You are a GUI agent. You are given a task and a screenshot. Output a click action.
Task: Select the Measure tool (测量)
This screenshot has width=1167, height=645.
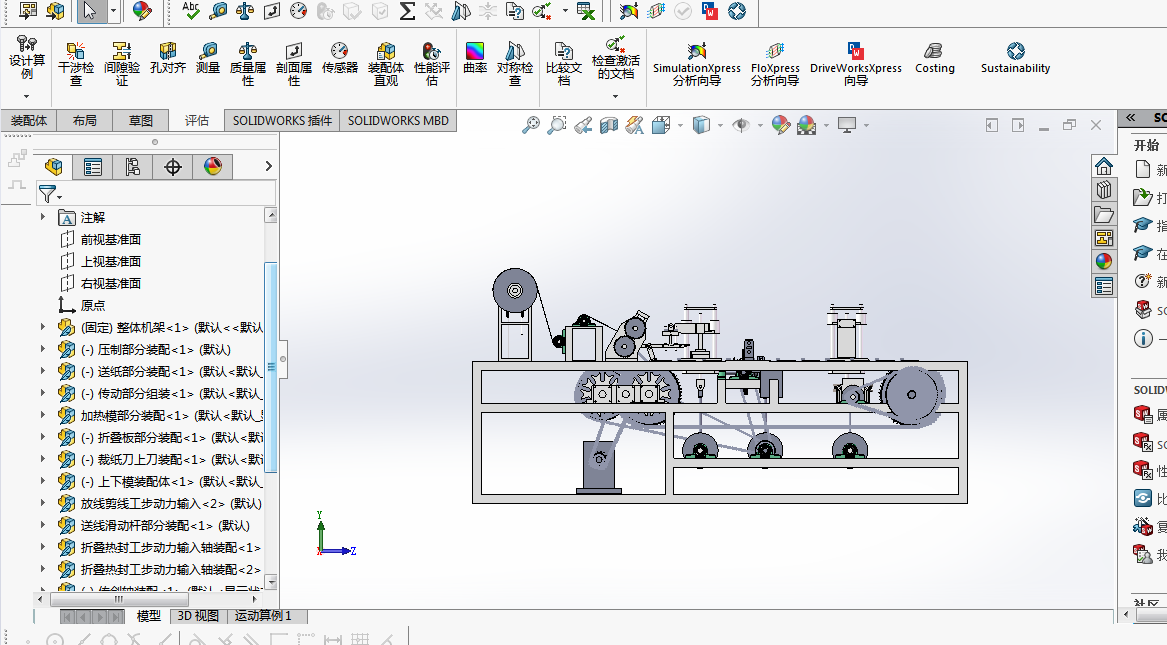[x=208, y=58]
